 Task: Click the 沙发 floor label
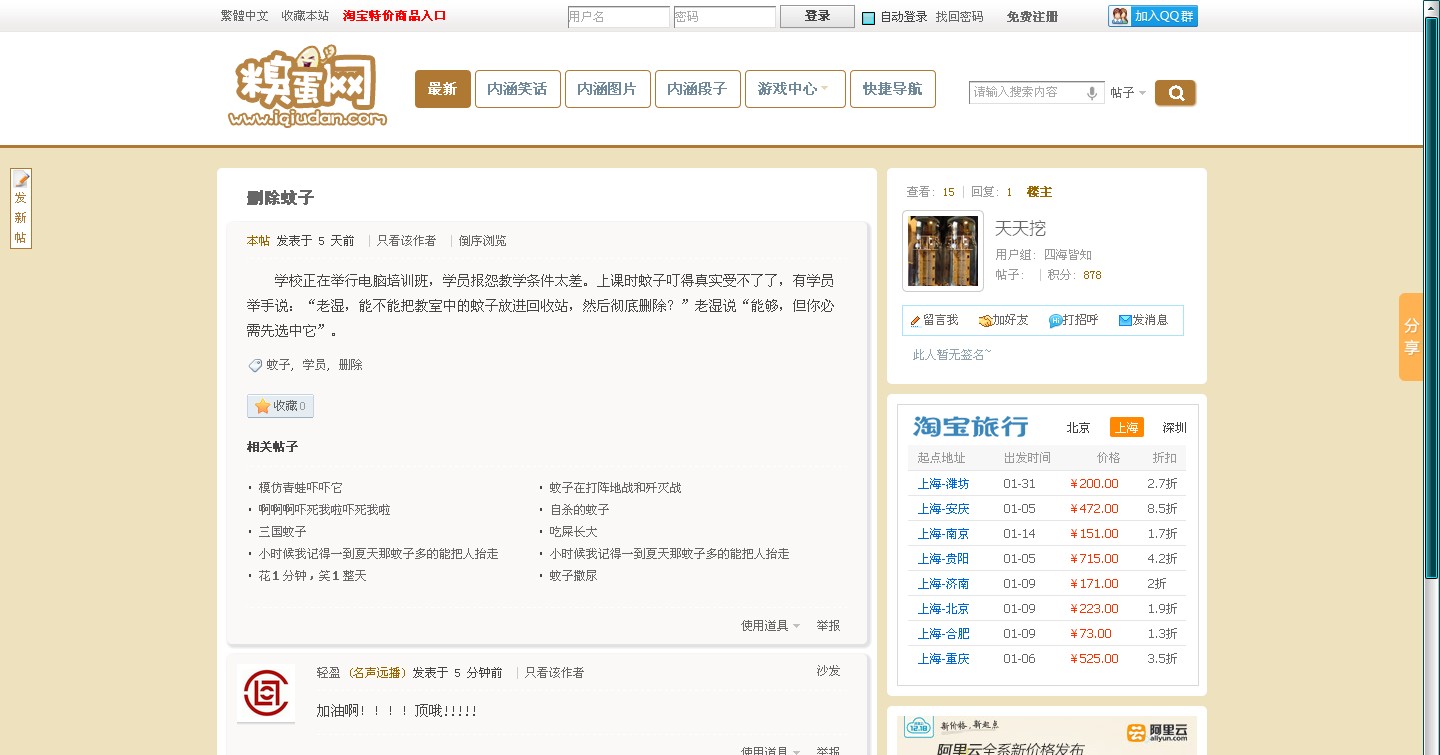[x=828, y=671]
